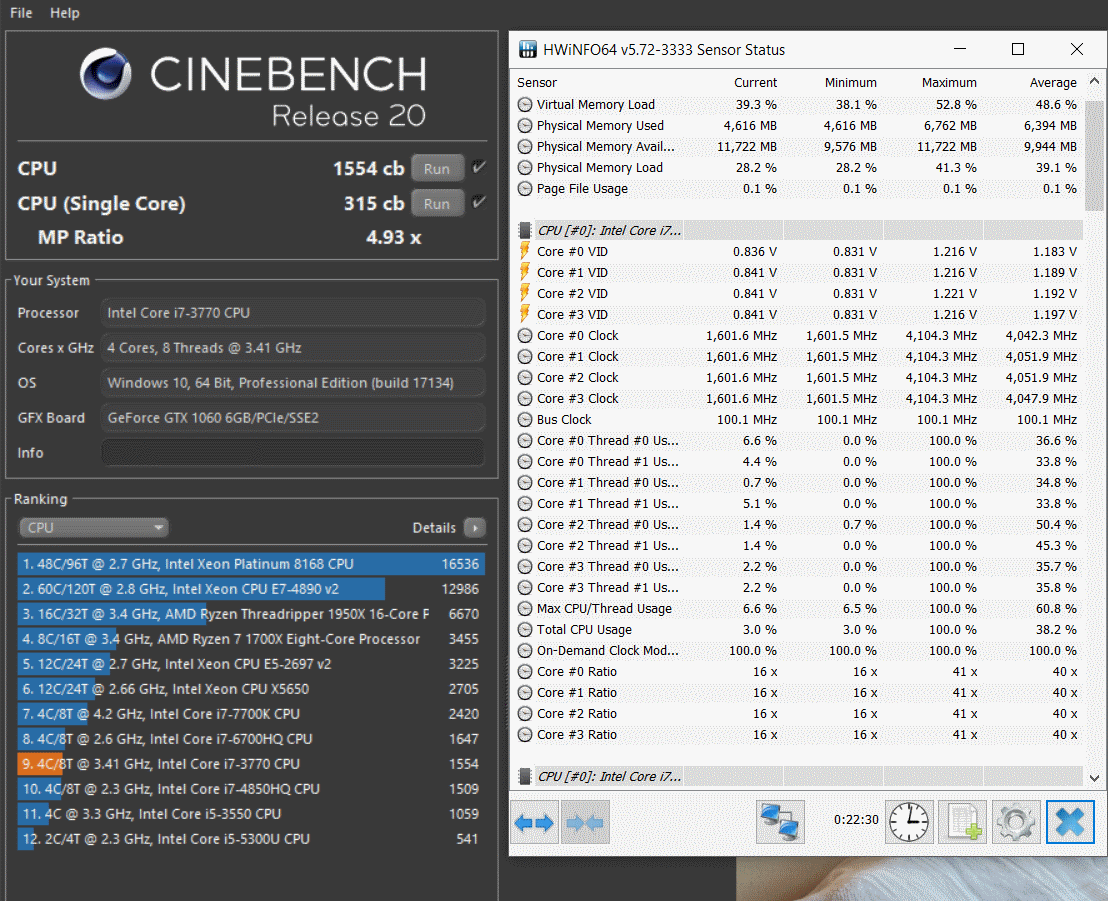Click the Minimum column header
Screen dimensions: 1108x901
point(850,83)
